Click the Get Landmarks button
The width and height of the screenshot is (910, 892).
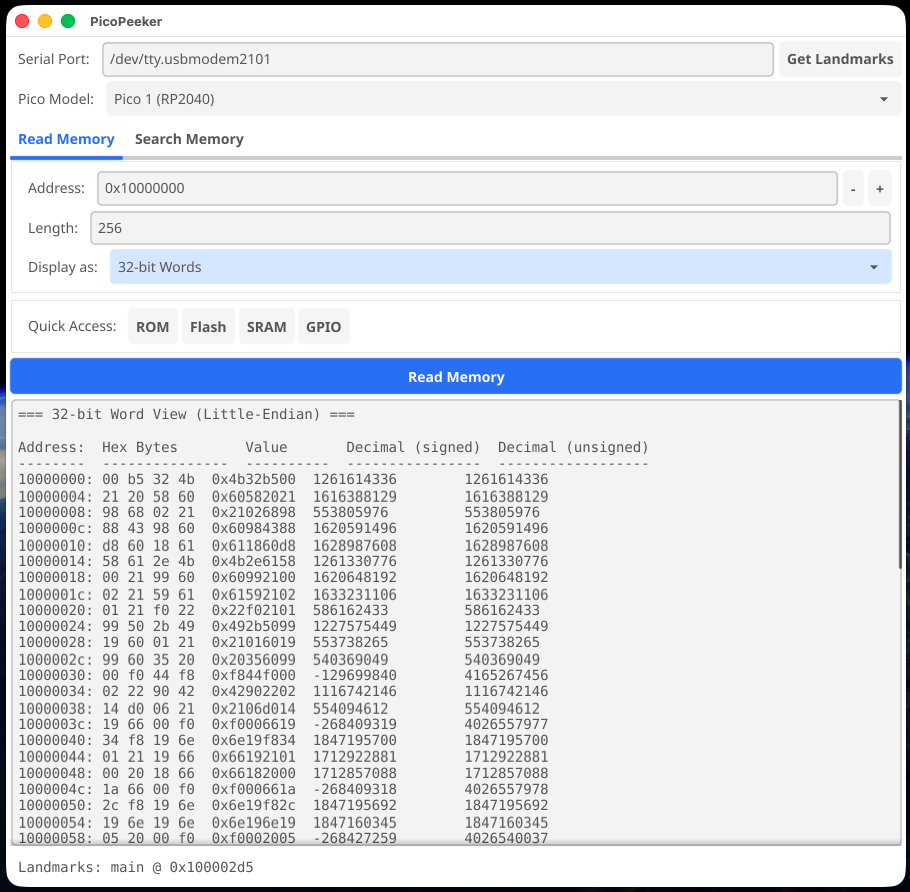tap(840, 59)
